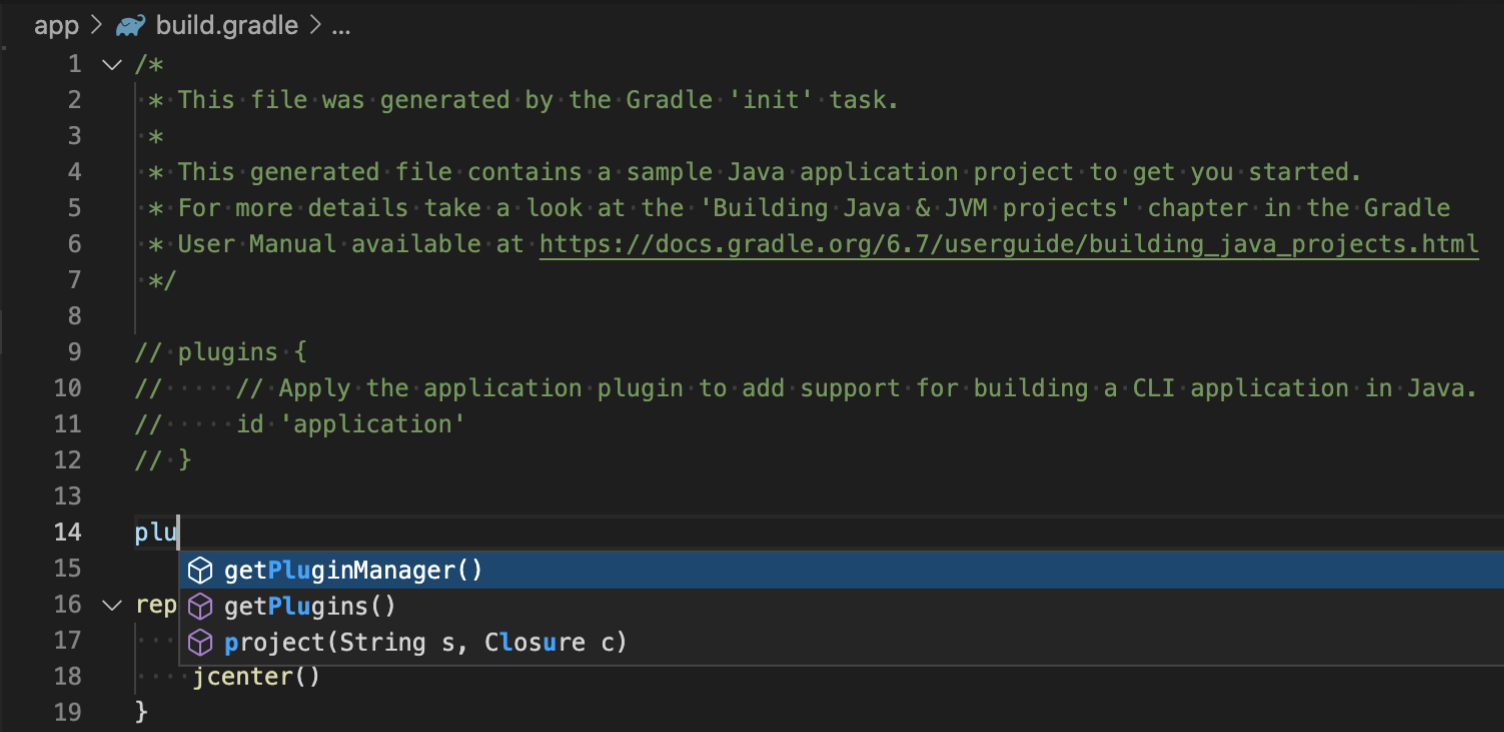
Task: Click the jcenter() call on line 18
Action: [x=255, y=676]
